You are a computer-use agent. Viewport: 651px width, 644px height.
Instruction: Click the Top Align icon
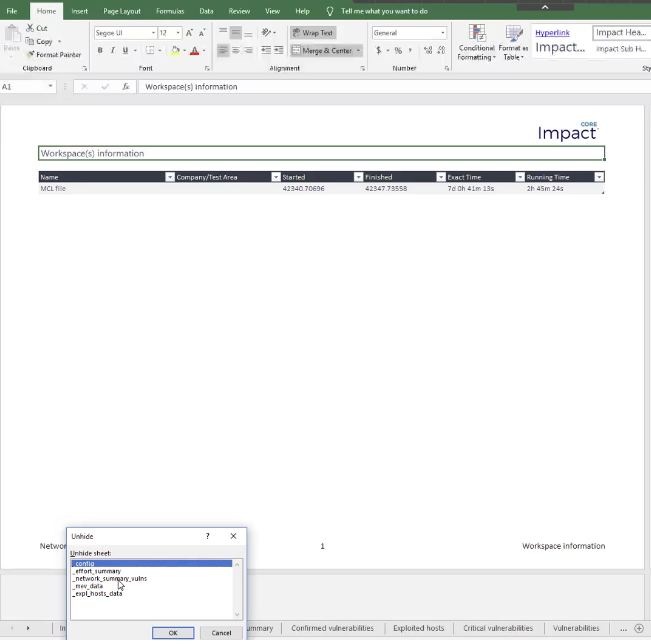coord(223,32)
